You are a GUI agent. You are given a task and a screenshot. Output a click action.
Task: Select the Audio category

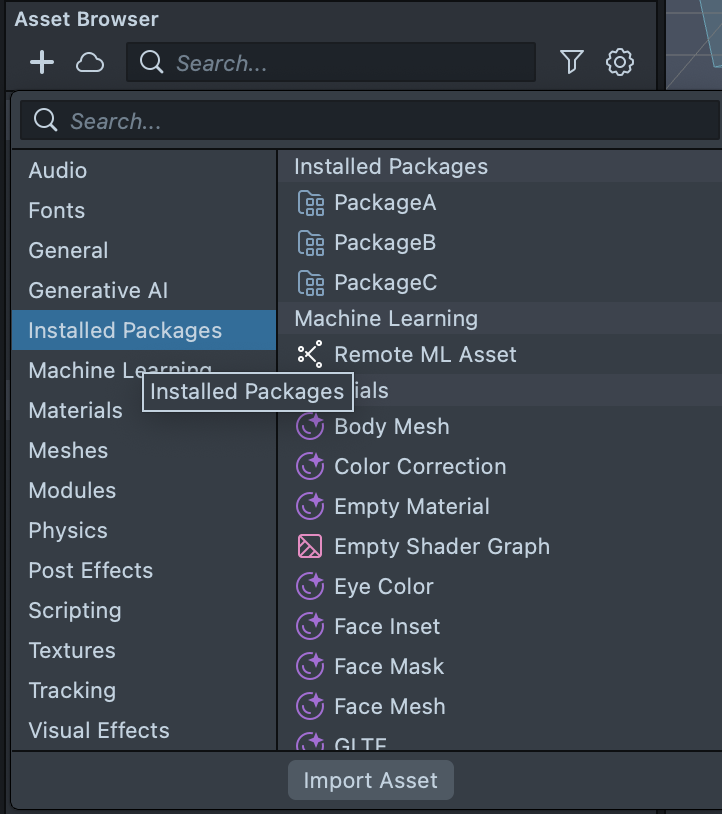(x=58, y=170)
